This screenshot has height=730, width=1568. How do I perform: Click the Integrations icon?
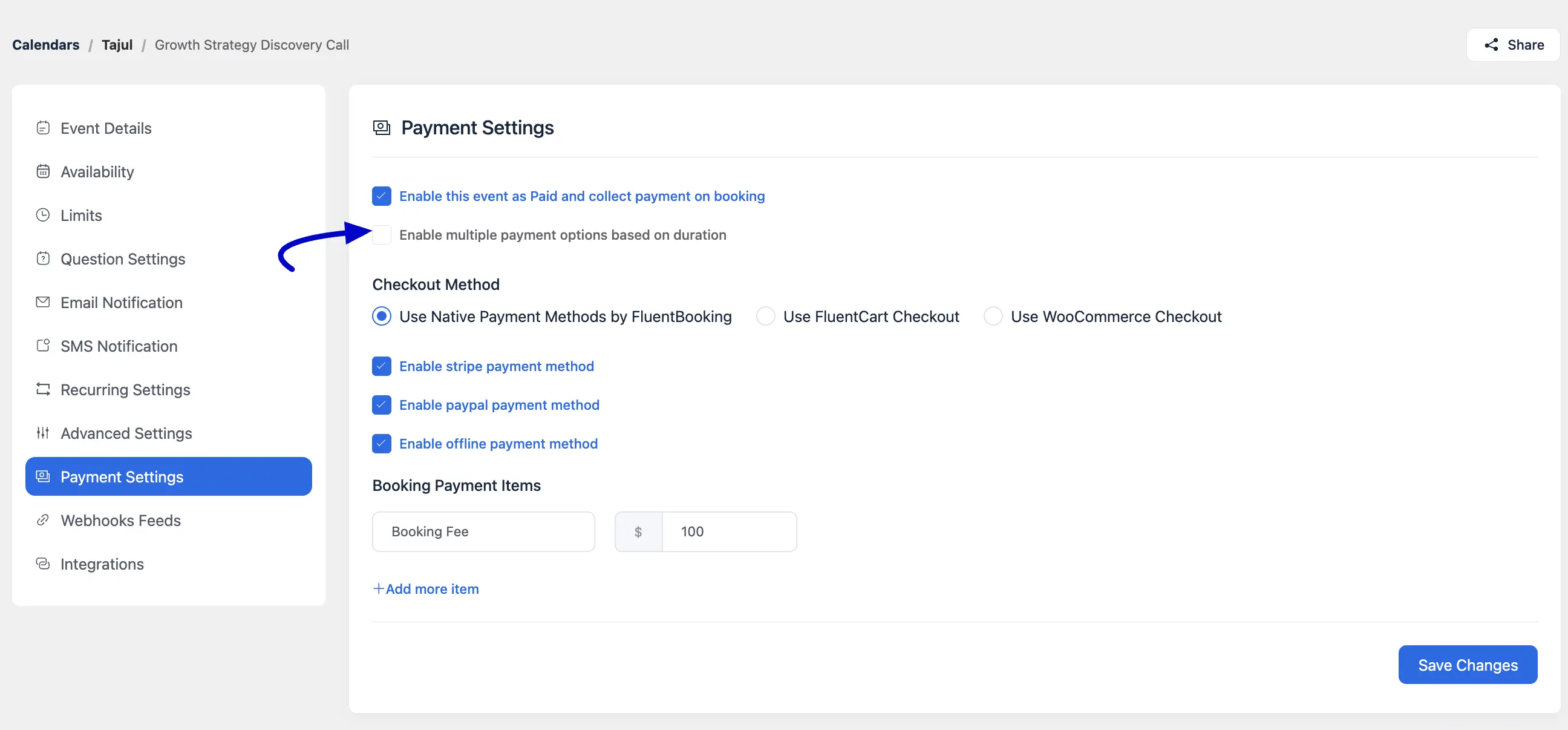pyautogui.click(x=42, y=564)
